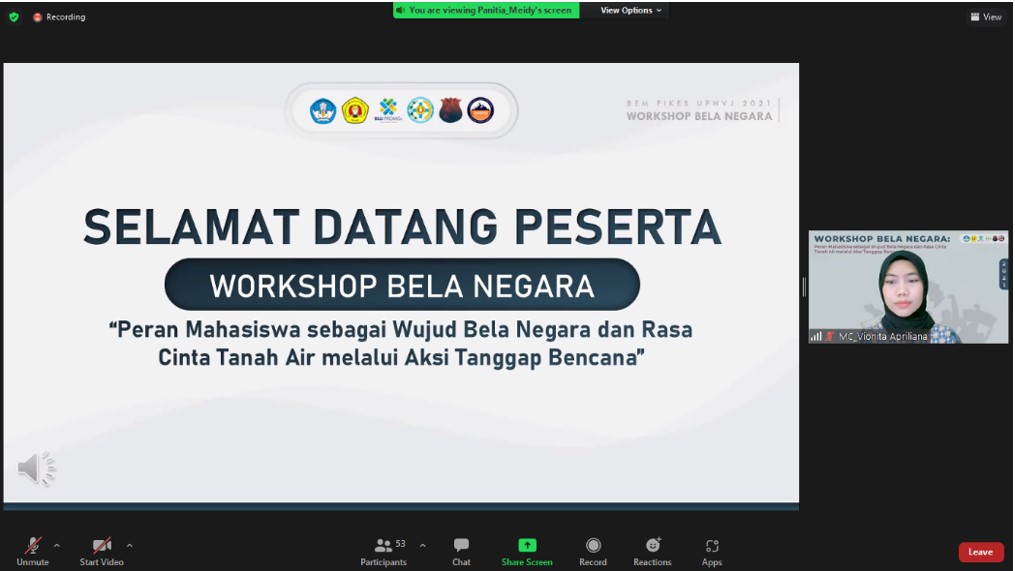The height and width of the screenshot is (571, 1015).
Task: Start recording with the Record button
Action: pos(593,551)
